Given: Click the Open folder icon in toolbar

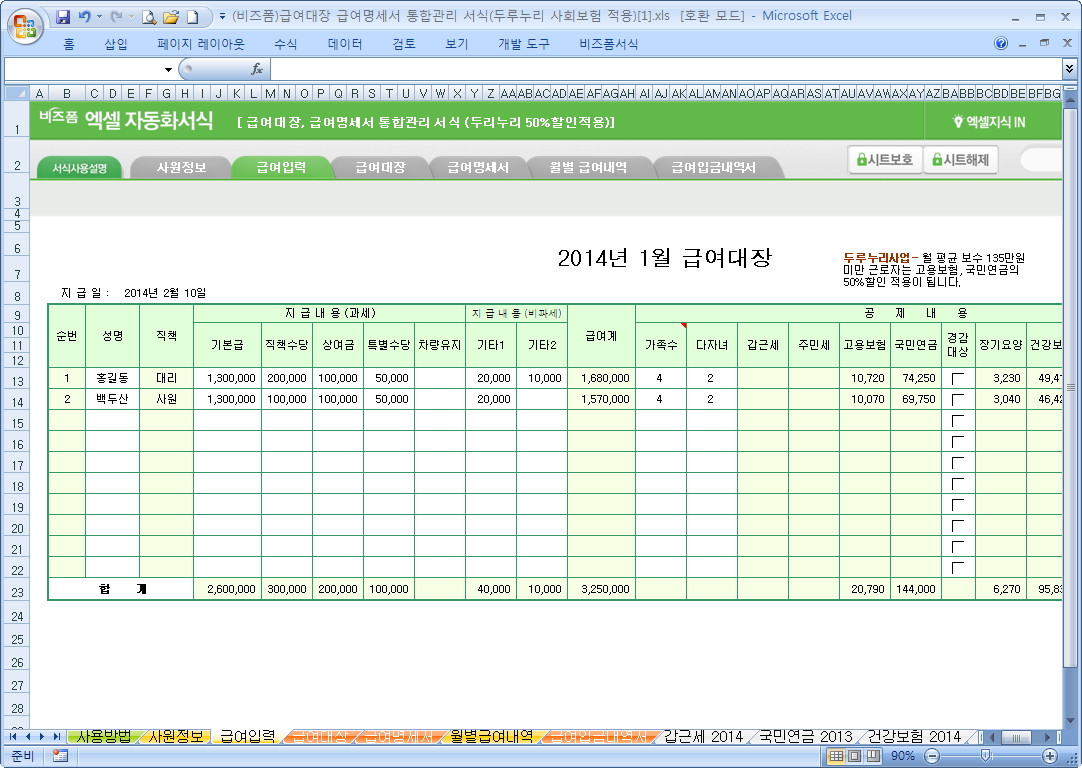Looking at the screenshot, I should [x=171, y=17].
